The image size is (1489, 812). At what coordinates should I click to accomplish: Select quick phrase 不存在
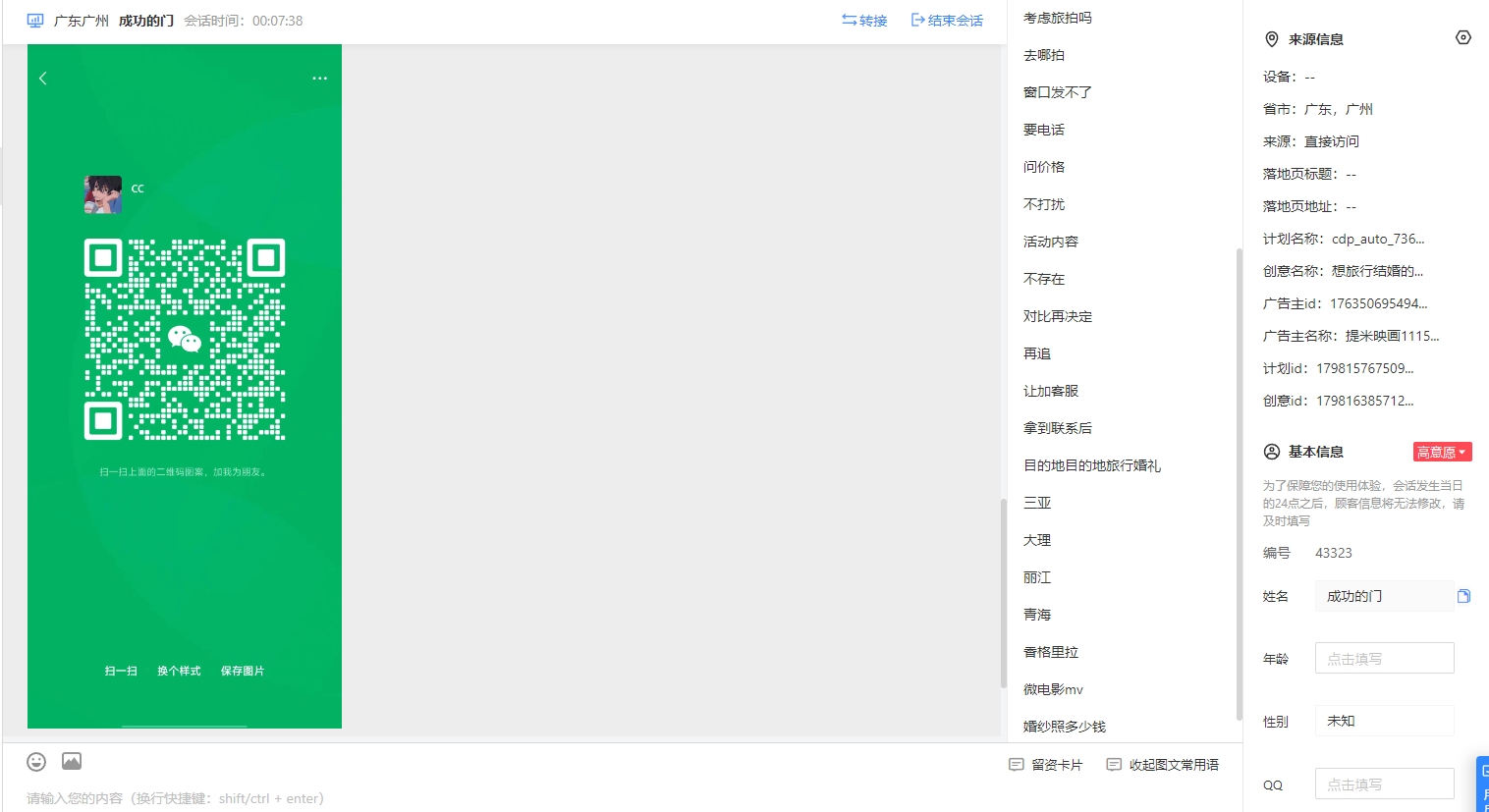[1043, 279]
